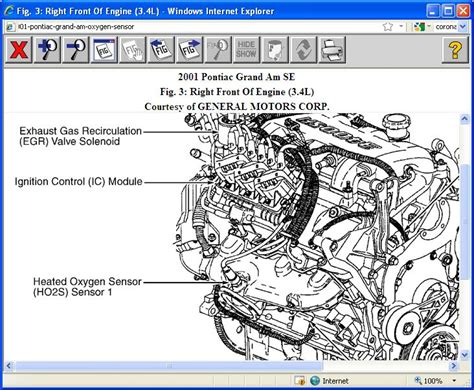Zoom out with the minus magnifier
Screen dimensions: 474x390
click(76, 50)
